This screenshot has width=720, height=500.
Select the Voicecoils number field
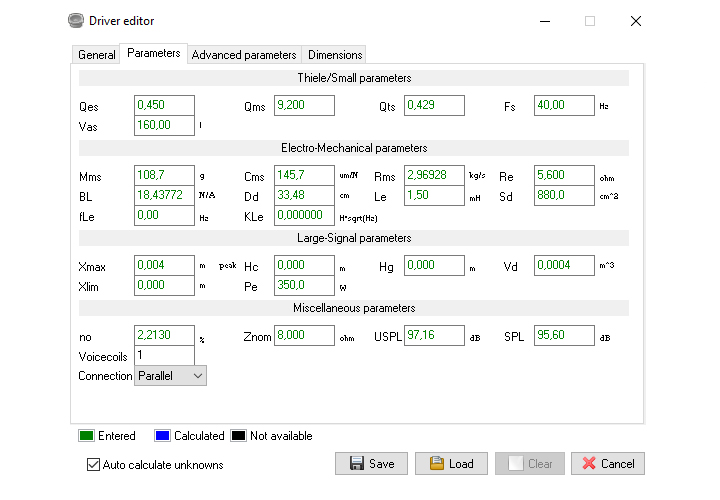163,356
